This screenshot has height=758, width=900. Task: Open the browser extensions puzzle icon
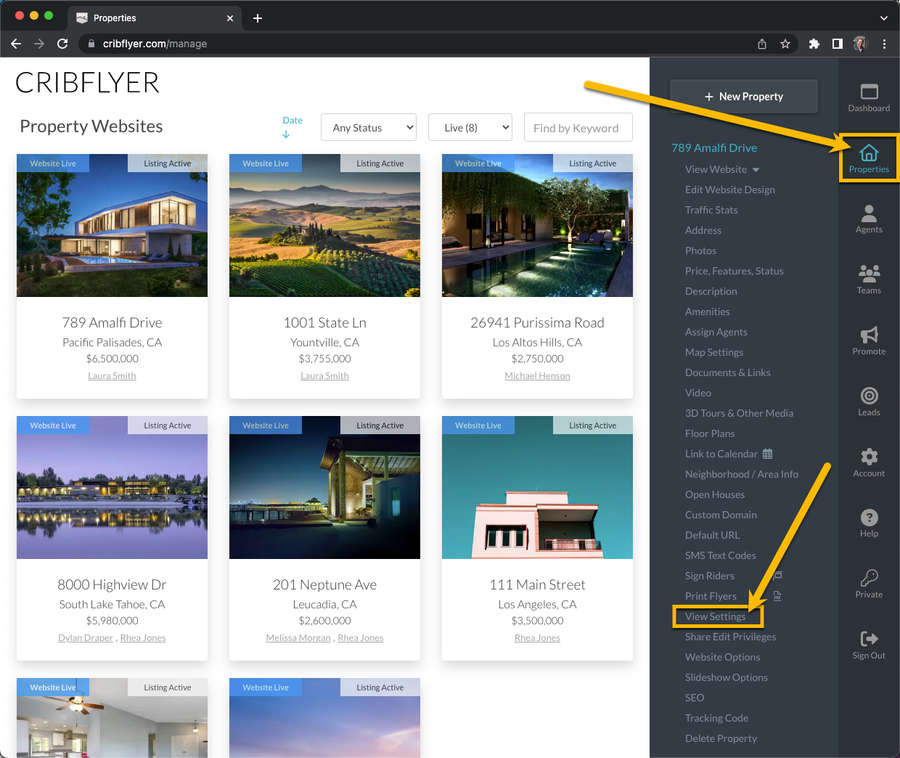pos(814,44)
